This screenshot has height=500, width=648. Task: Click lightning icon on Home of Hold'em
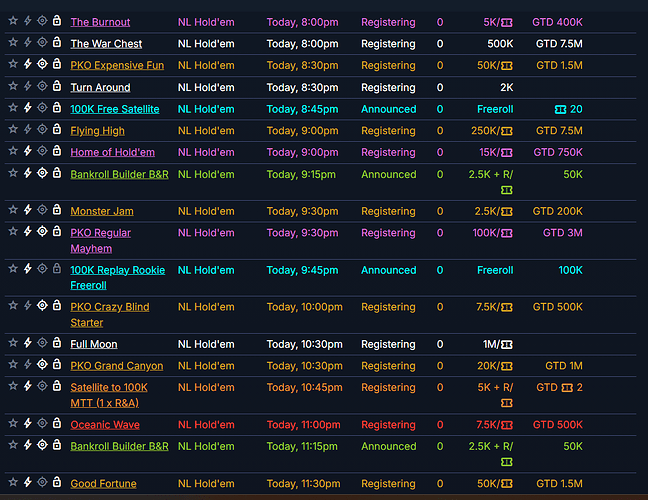tap(28, 151)
